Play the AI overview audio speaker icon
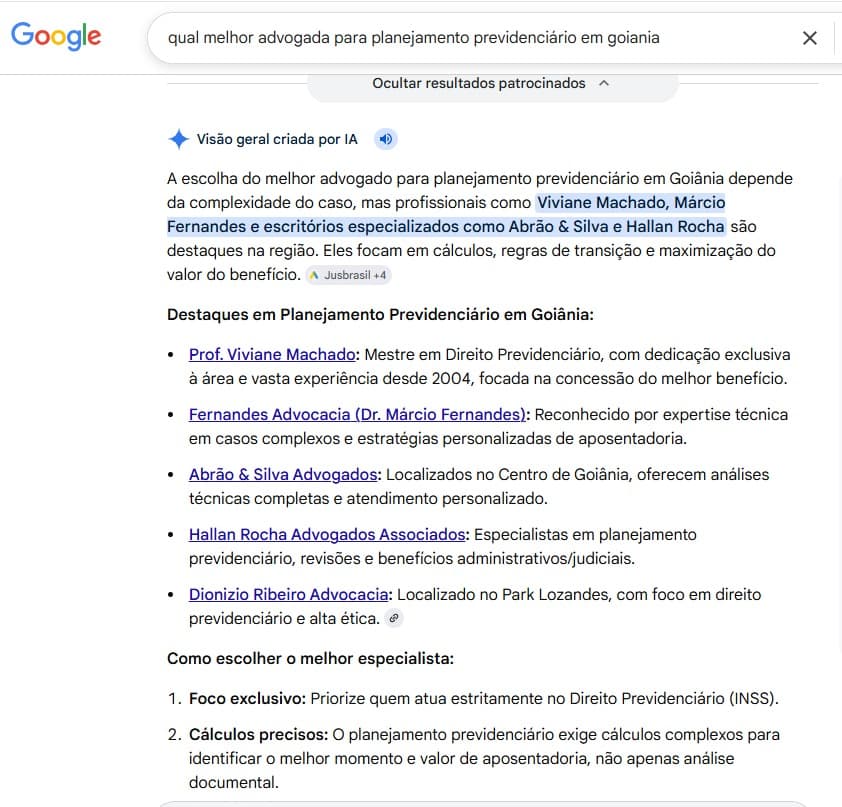The height and width of the screenshot is (807, 842). pos(386,139)
